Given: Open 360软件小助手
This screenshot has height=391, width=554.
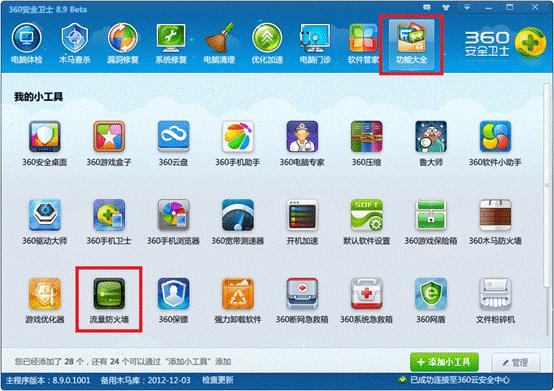Looking at the screenshot, I should pos(495,143).
